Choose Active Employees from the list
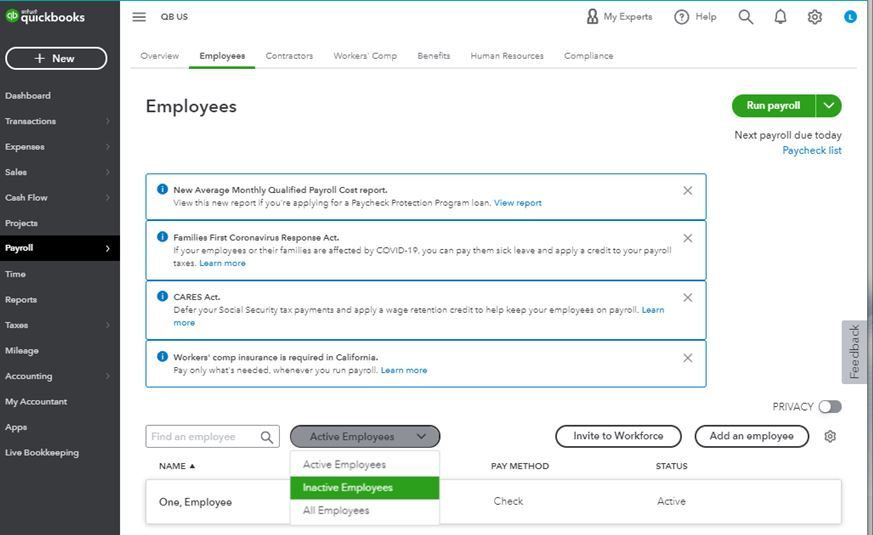 (x=365, y=464)
